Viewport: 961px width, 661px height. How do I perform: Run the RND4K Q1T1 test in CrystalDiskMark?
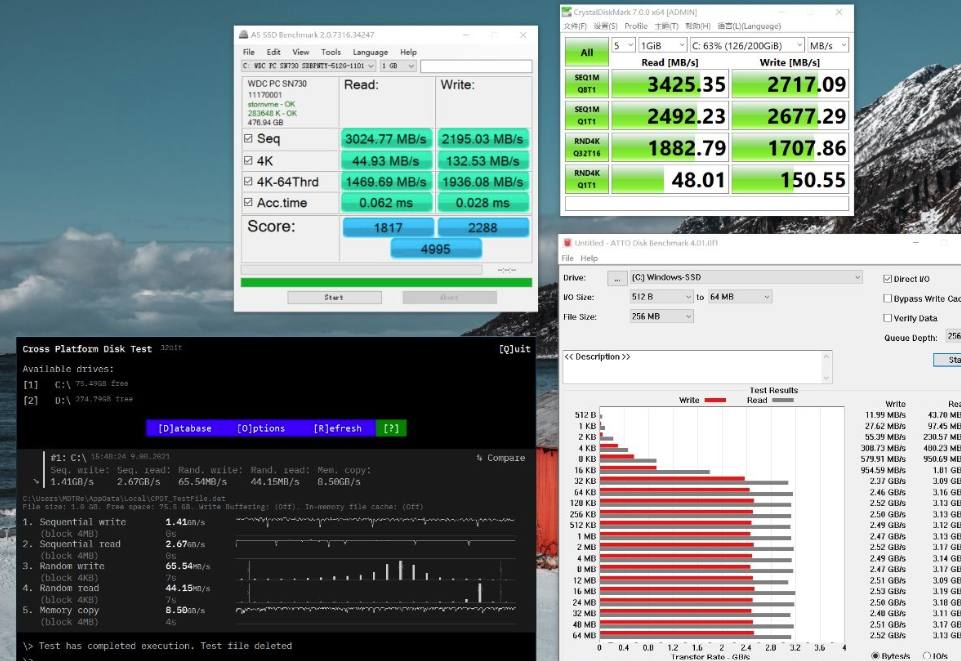tap(587, 179)
